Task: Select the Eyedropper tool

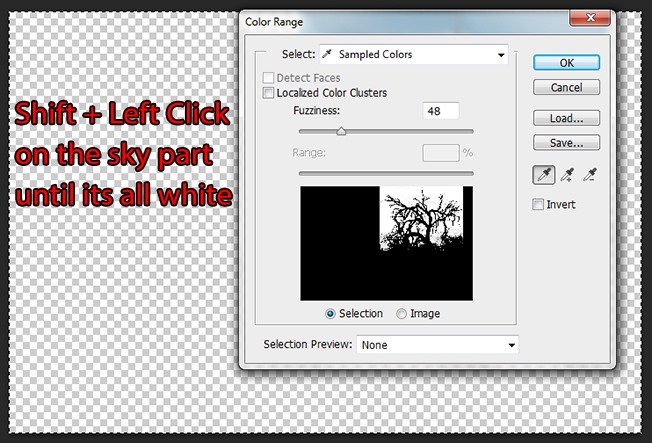Action: point(544,175)
